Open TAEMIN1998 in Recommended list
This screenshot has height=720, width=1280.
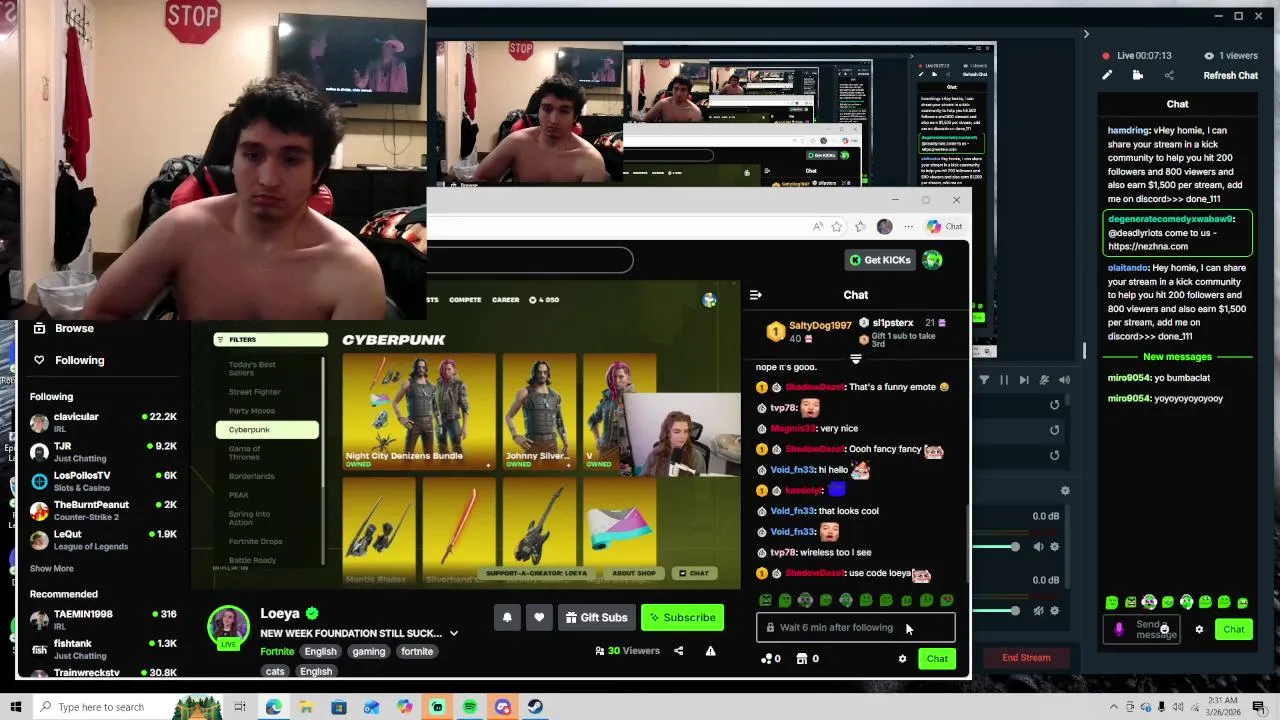[103, 619]
